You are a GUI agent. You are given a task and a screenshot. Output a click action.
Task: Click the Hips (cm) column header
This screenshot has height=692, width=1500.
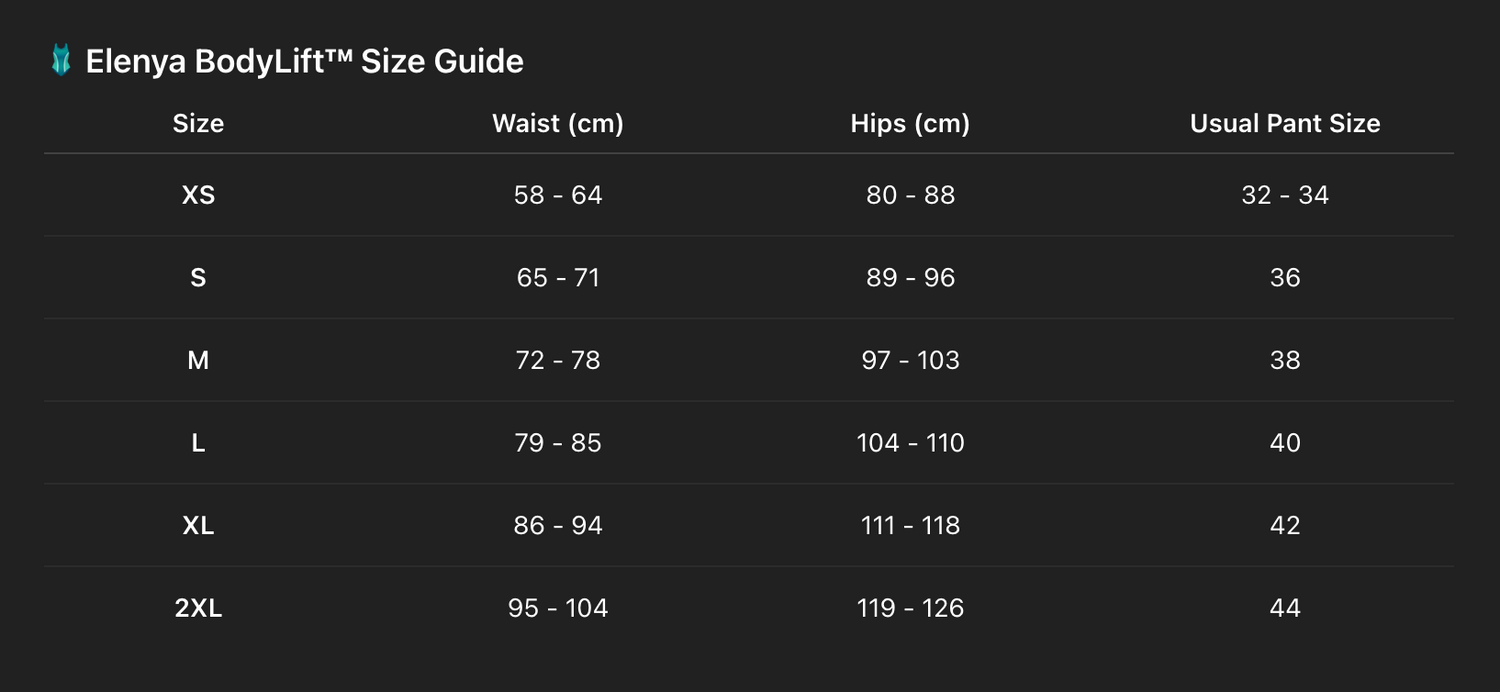click(910, 123)
